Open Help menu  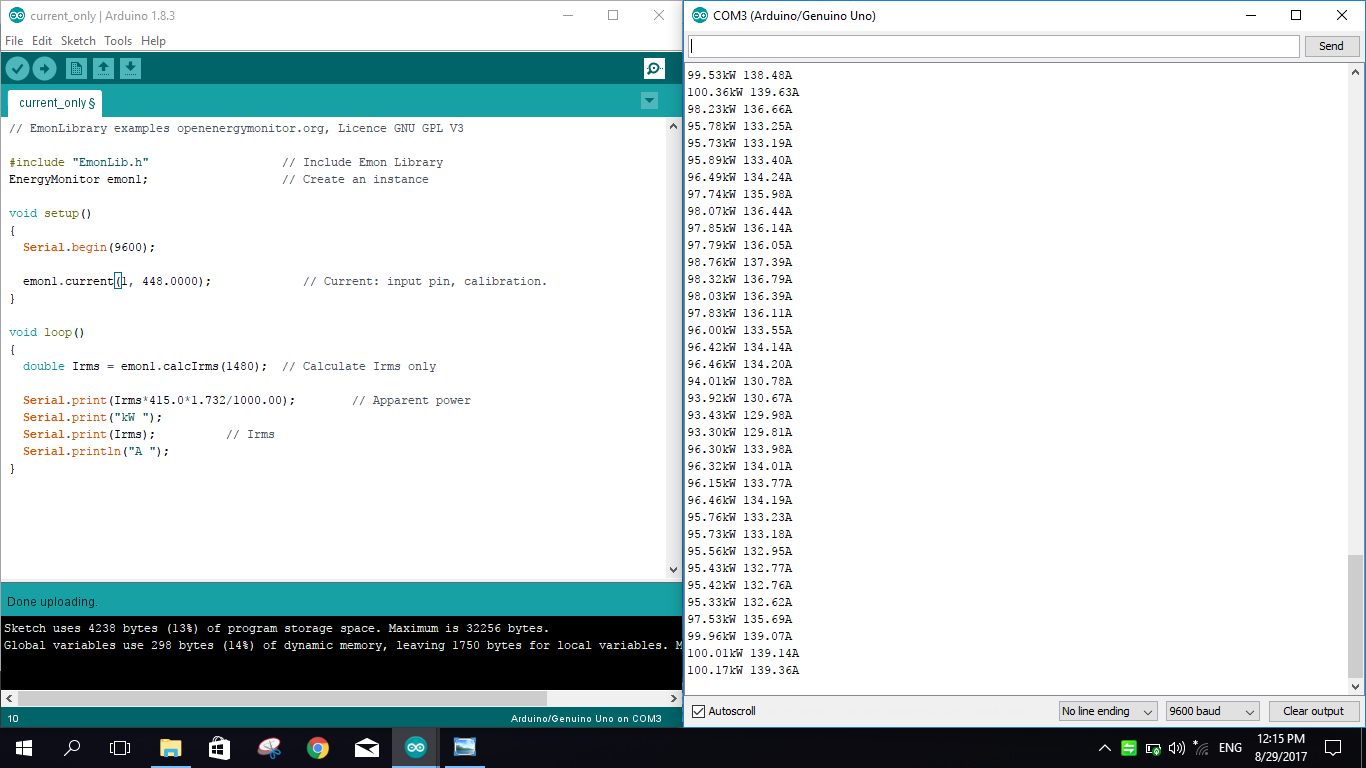click(x=153, y=41)
